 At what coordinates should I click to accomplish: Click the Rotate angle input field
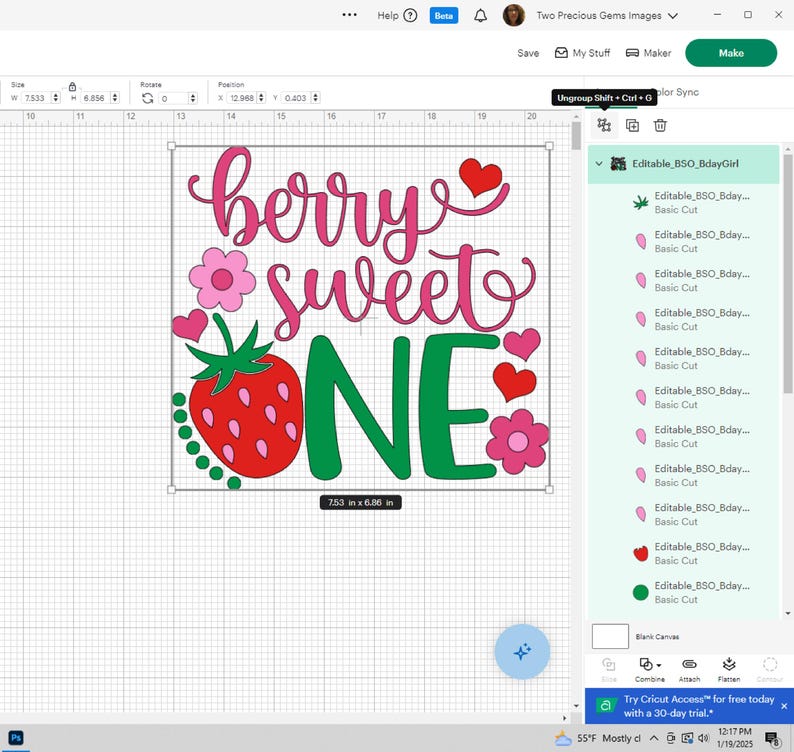(173, 98)
